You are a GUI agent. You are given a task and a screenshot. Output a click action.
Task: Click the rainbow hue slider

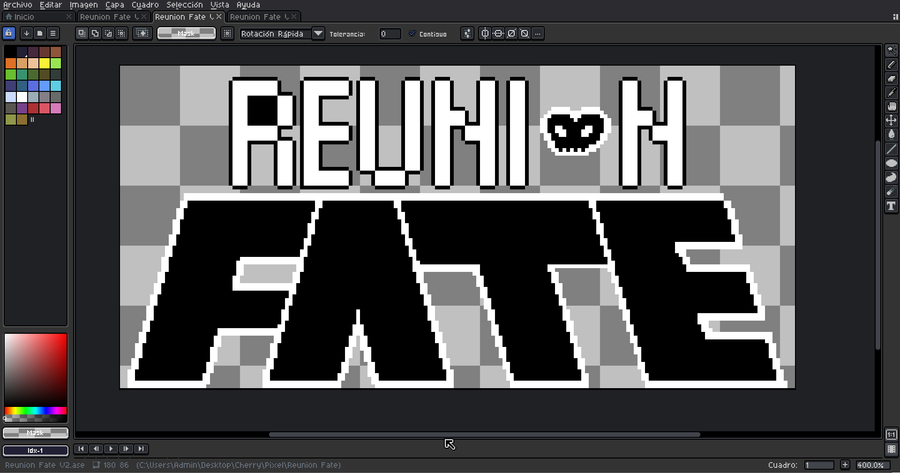click(36, 410)
